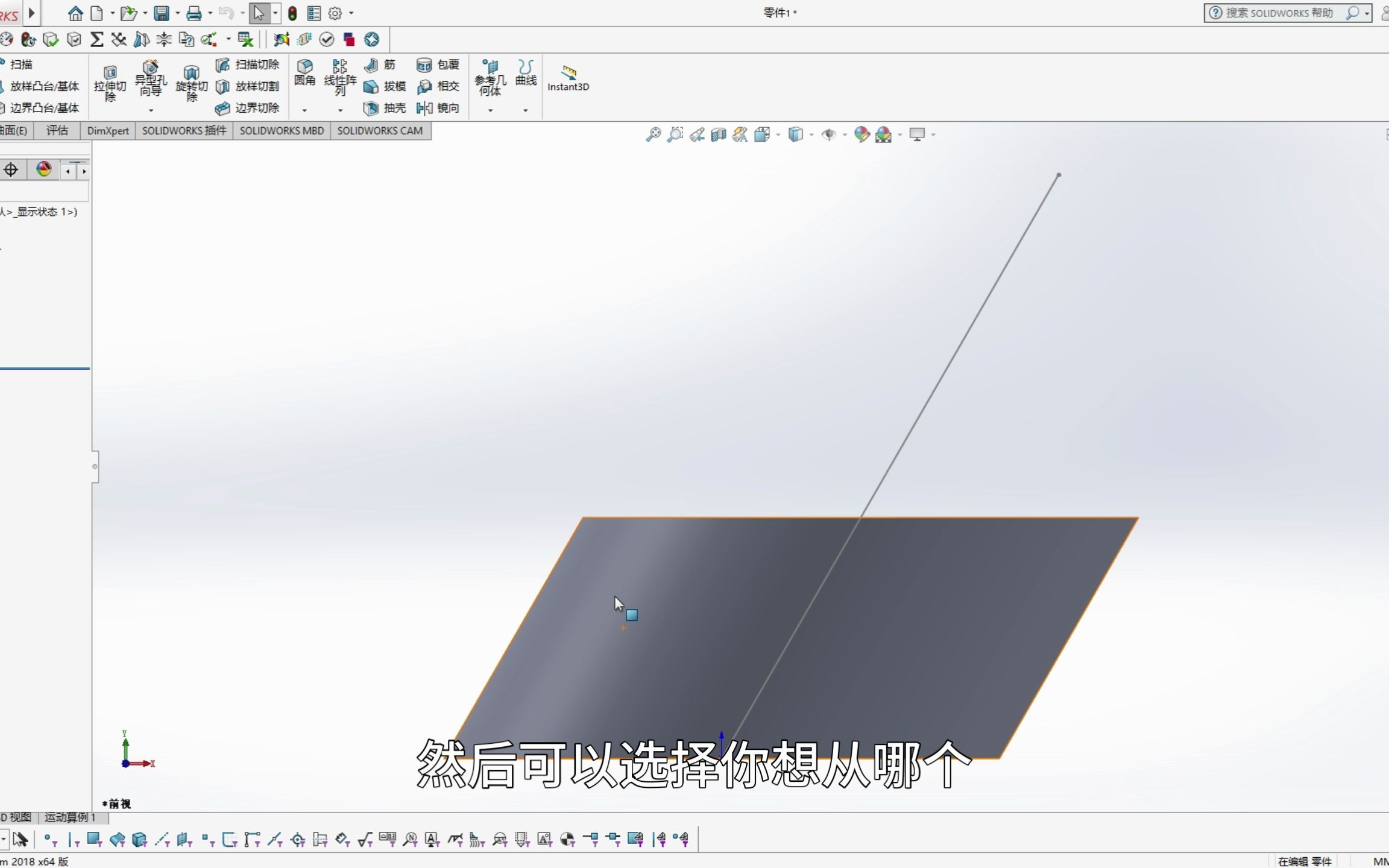Viewport: 1389px width, 868px height.
Task: Expand the view orientation dropdown
Action: pyautogui.click(x=778, y=134)
